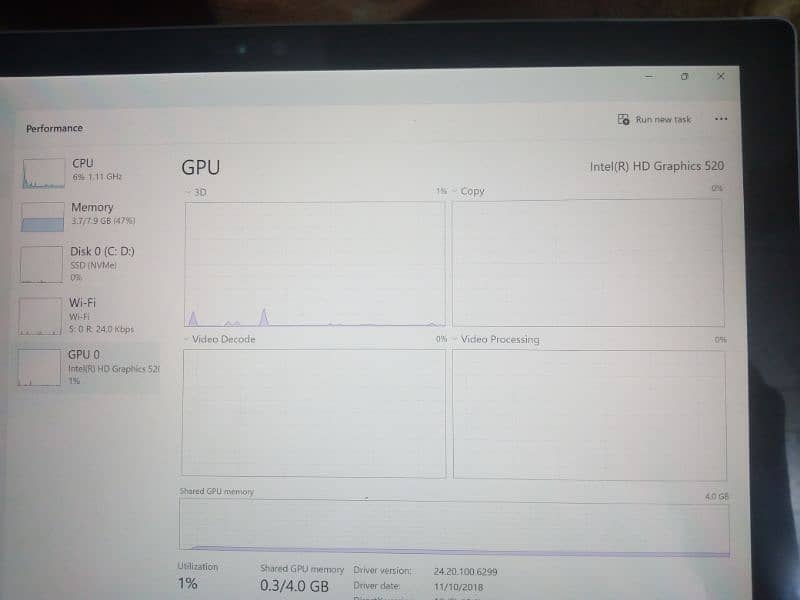Click driver version 24.20.100.6299 text
The width and height of the screenshot is (800, 600).
click(465, 571)
